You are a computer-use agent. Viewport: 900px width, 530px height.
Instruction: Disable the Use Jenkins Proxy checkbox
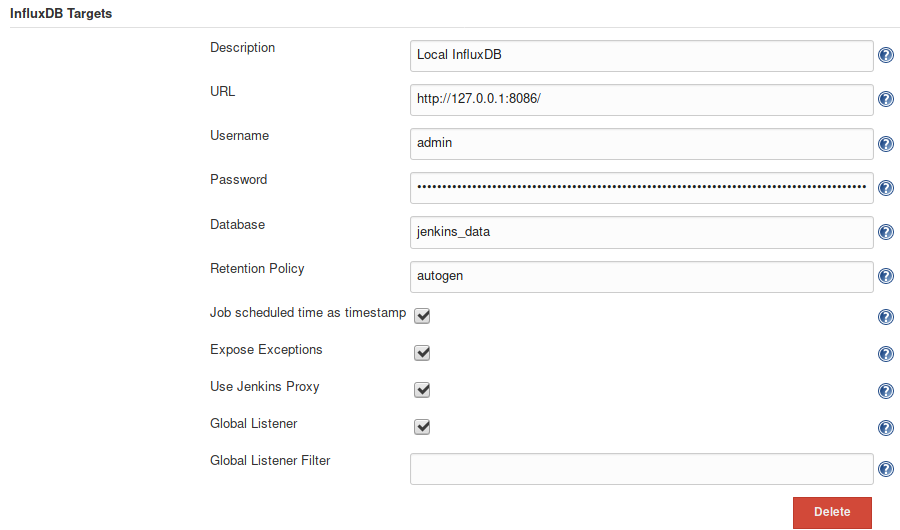click(422, 390)
